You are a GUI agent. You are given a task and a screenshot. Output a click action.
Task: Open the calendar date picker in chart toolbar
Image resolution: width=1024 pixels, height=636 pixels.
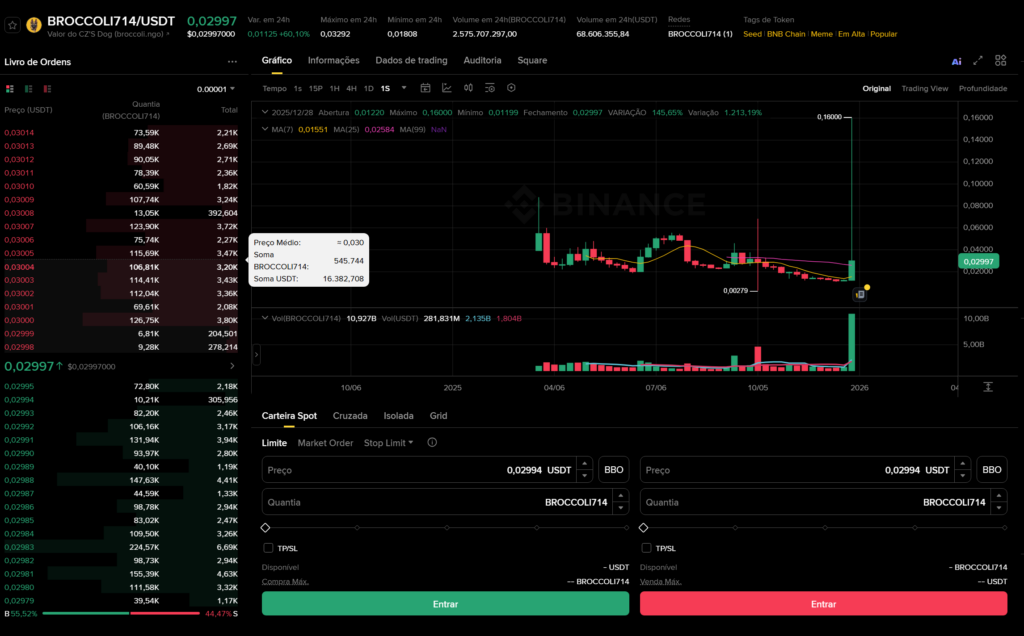pyautogui.click(x=425, y=88)
